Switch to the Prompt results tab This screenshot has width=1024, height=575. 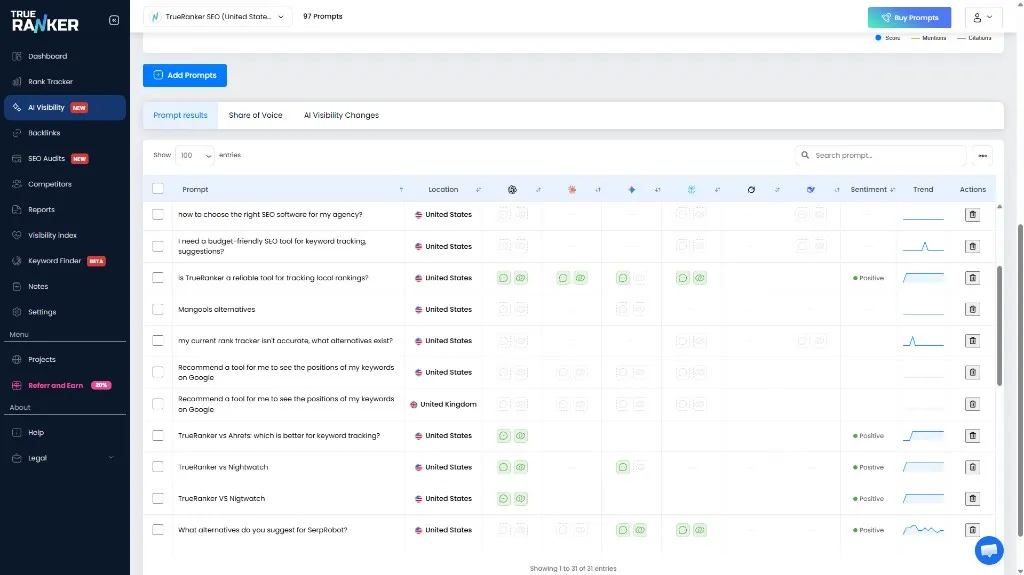180,115
